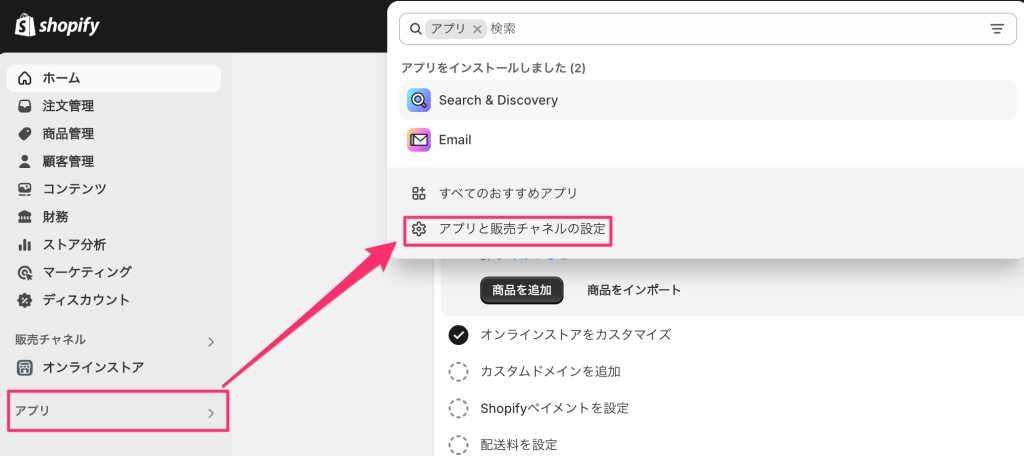The image size is (1024, 456).
Task: Expand the アプリ section chevron
Action: (210, 413)
